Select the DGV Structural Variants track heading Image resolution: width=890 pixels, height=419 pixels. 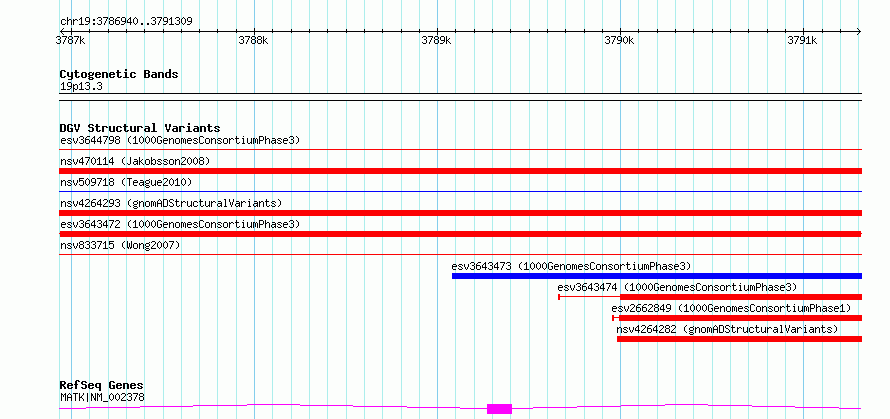pyautogui.click(x=140, y=128)
